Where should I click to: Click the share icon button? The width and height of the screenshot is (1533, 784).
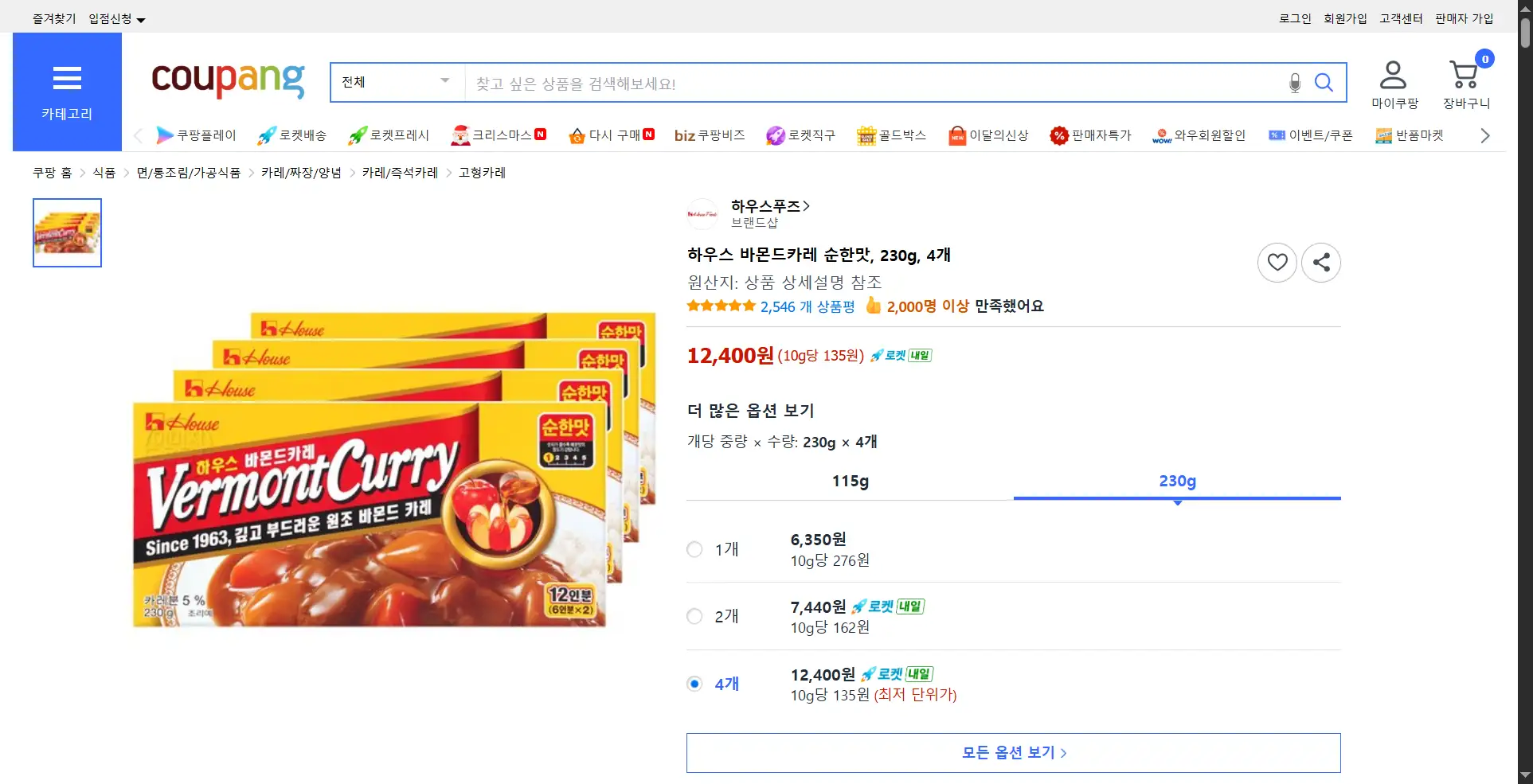coord(1320,262)
